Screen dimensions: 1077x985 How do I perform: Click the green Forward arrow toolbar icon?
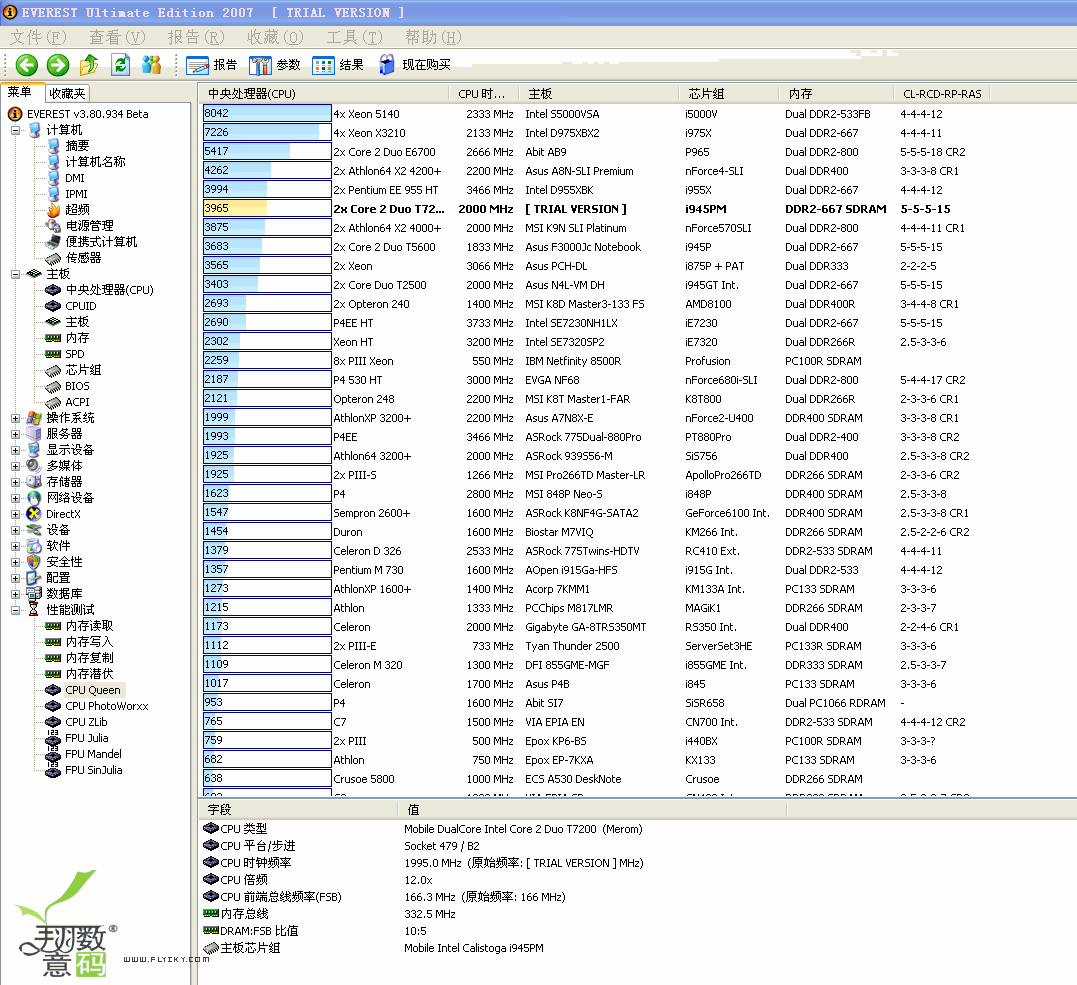(x=58, y=65)
